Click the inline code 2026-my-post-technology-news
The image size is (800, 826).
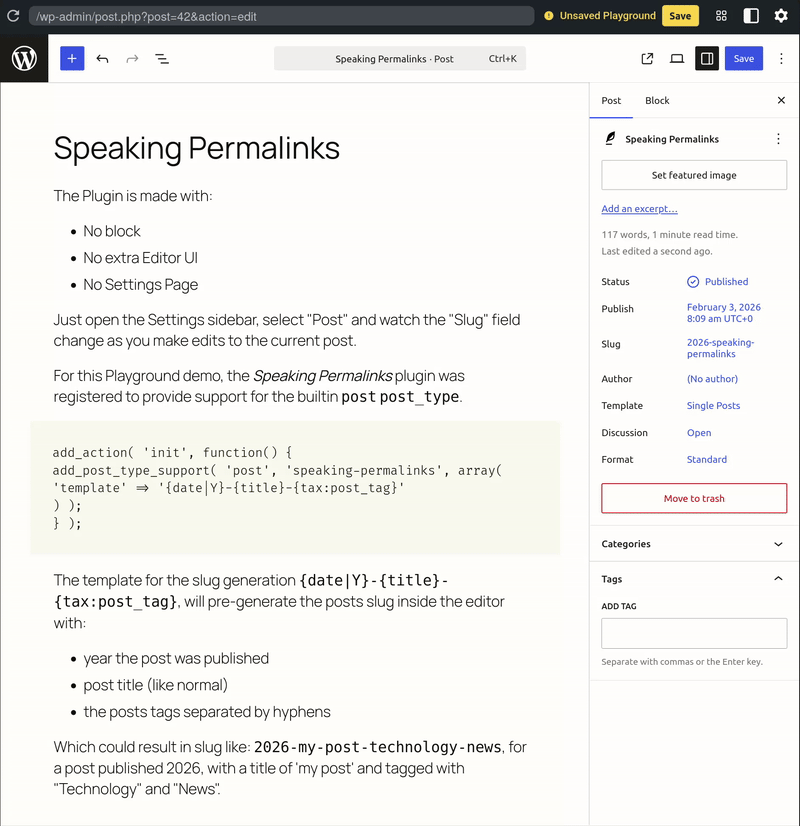(378, 747)
